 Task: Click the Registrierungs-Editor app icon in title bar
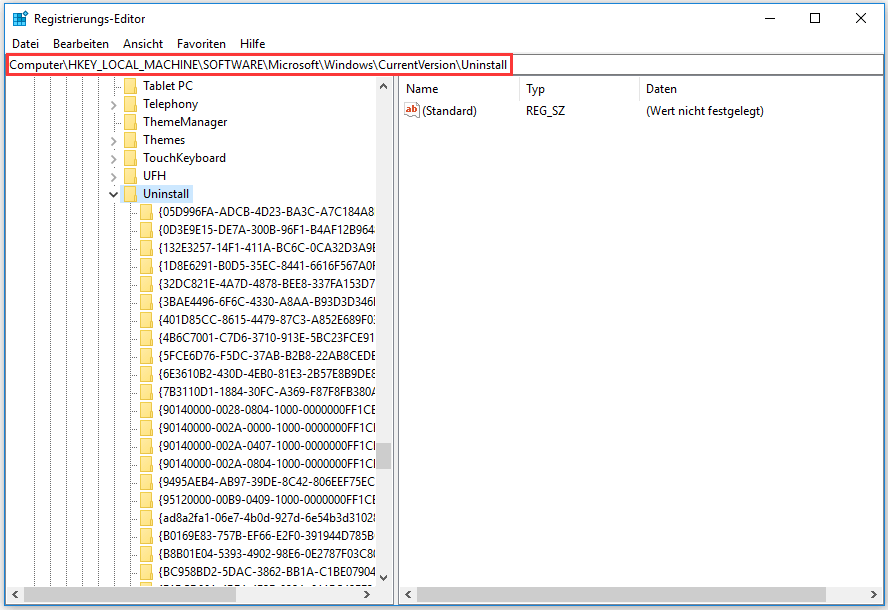pyautogui.click(x=20, y=19)
